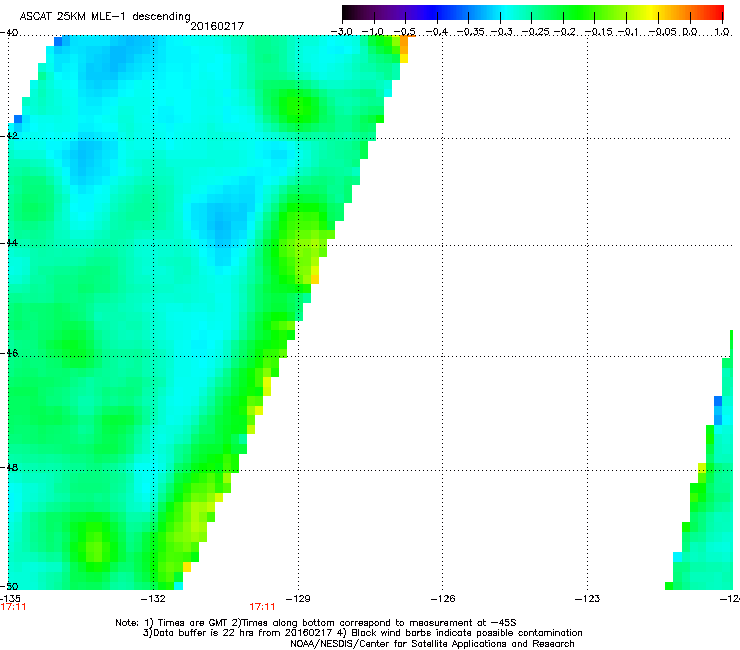Click the -3.0 color scale label
Image resolution: width=740 pixels, height=650 pixels.
tap(342, 32)
